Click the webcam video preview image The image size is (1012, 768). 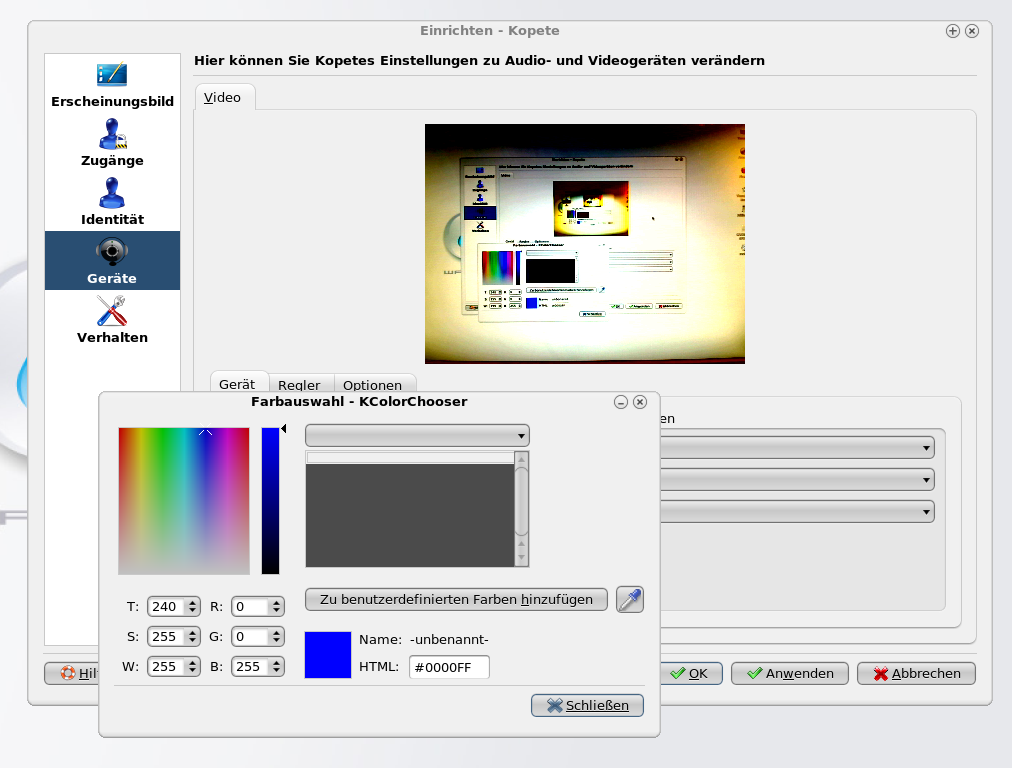coord(585,244)
